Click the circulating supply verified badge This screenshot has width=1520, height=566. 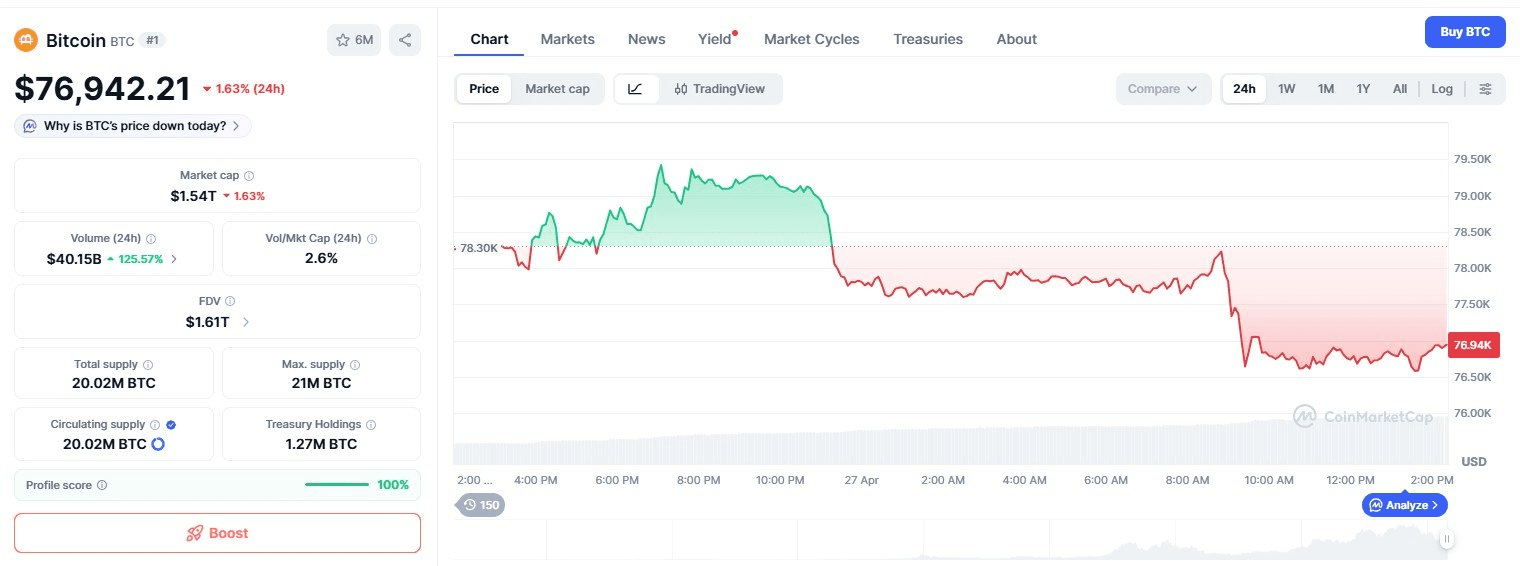(x=170, y=425)
